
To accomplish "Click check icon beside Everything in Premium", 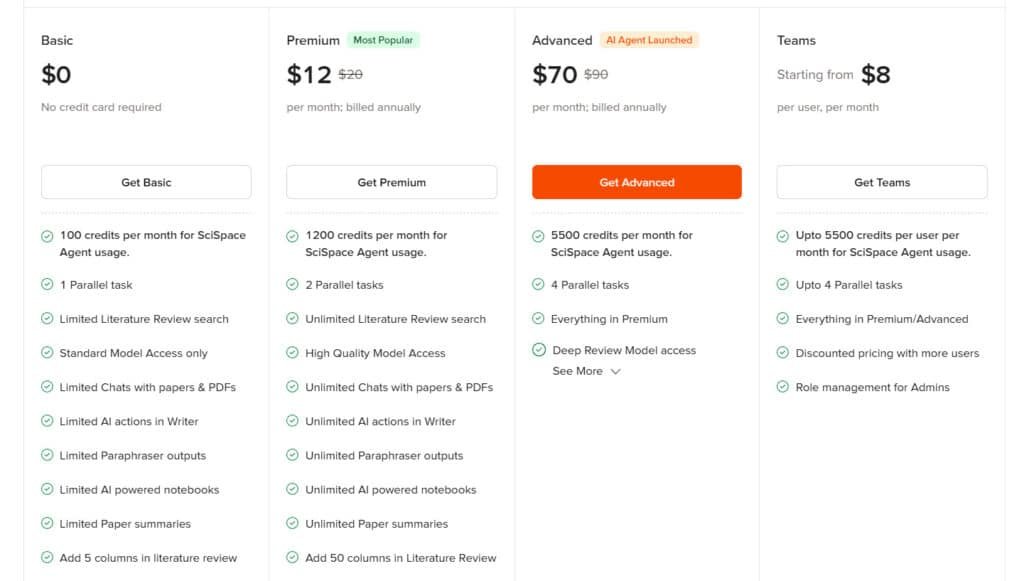I will [539, 319].
